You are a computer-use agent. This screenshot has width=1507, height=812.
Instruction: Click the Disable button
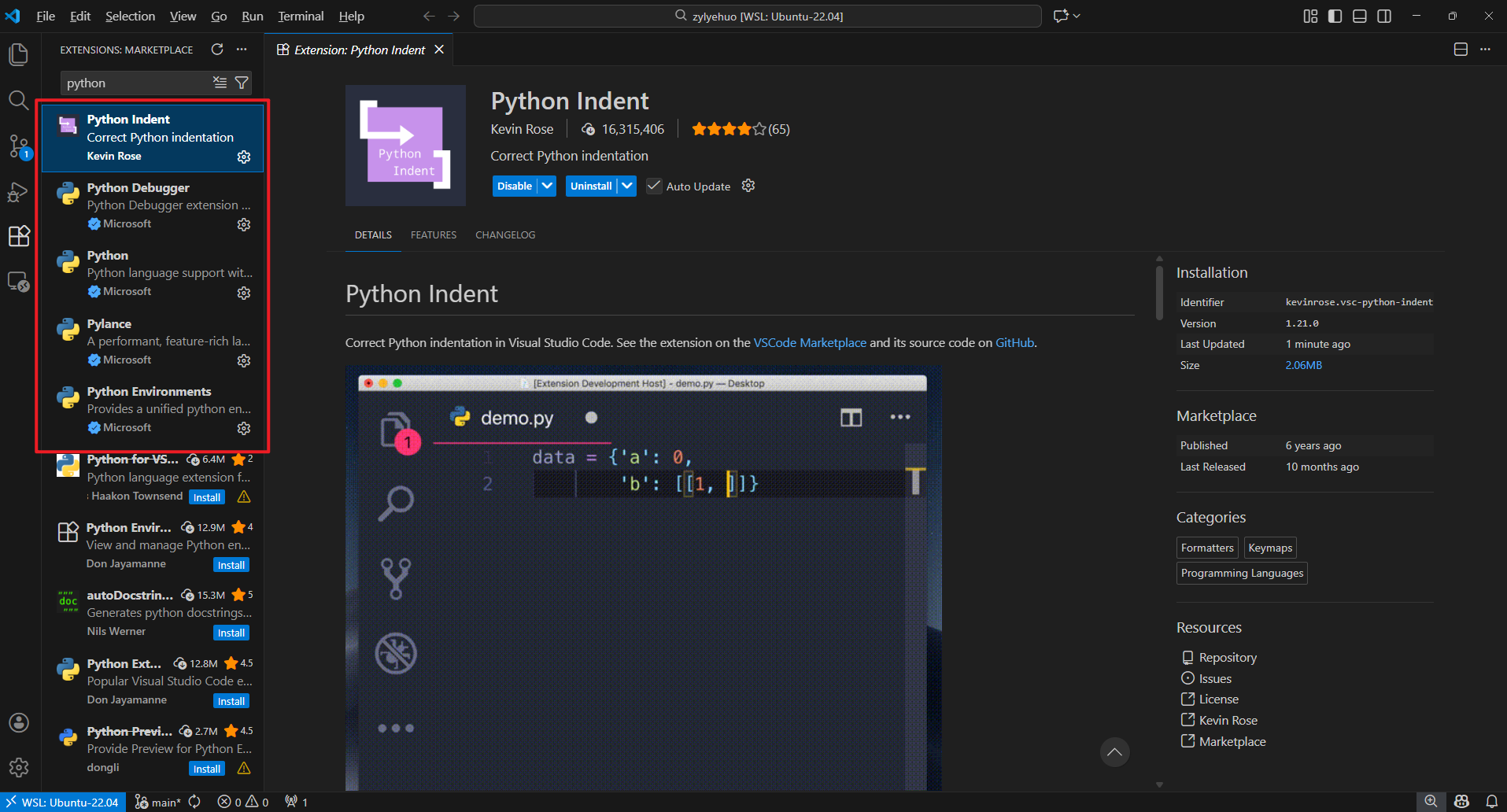515,186
